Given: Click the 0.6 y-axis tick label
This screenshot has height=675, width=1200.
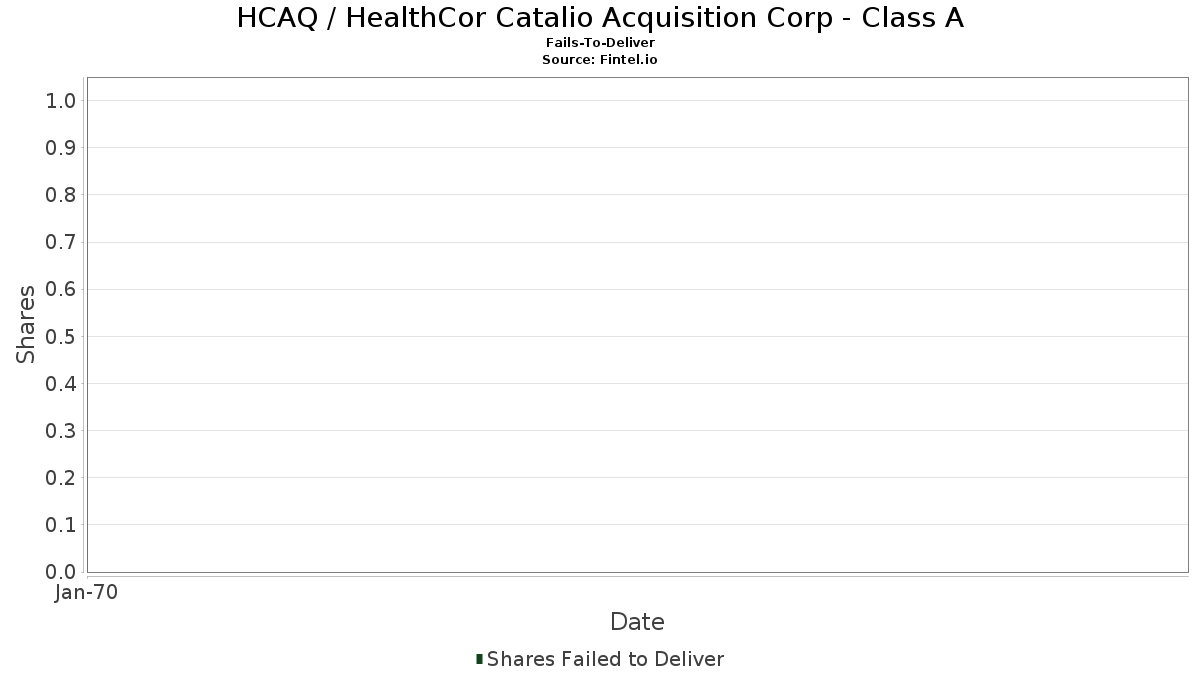Looking at the screenshot, I should [x=61, y=289].
